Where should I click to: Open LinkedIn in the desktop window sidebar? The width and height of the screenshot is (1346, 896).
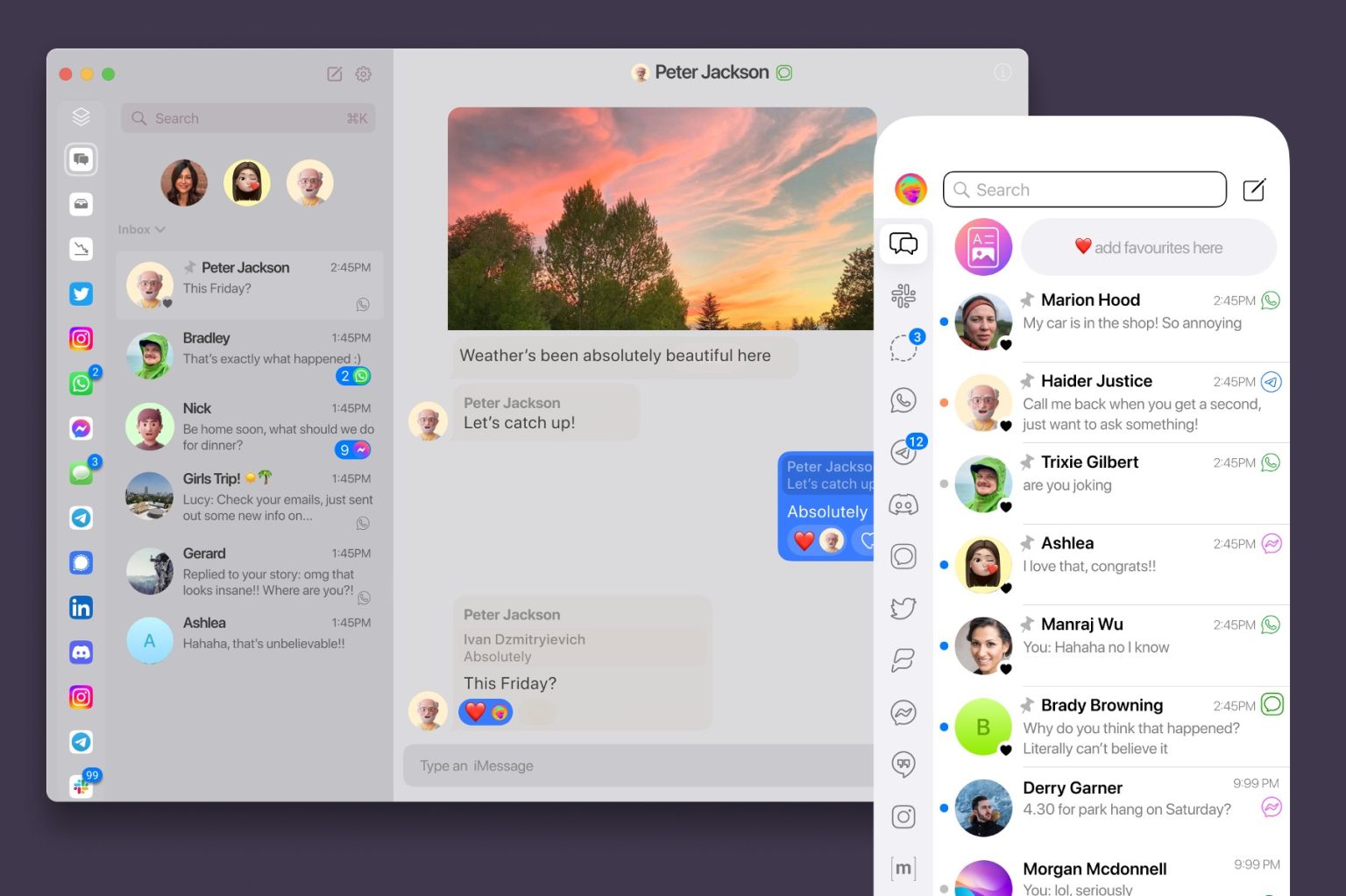point(81,608)
